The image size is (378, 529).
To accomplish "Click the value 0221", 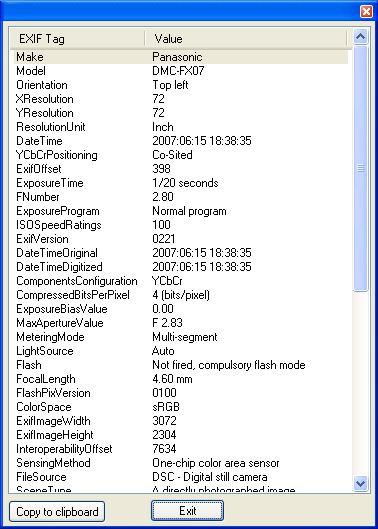I will (164, 239).
